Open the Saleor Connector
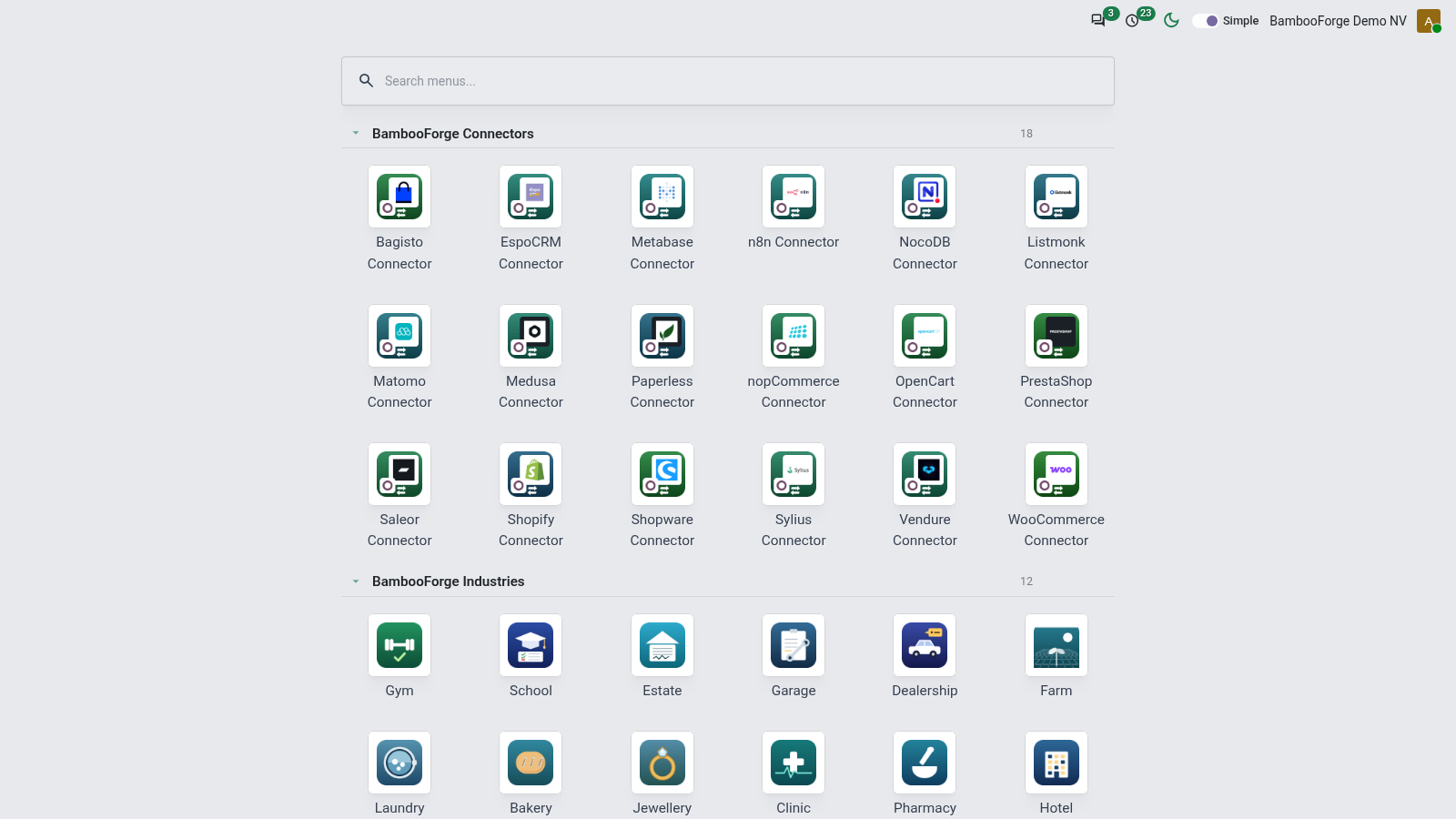The height and width of the screenshot is (819, 1456). (399, 474)
